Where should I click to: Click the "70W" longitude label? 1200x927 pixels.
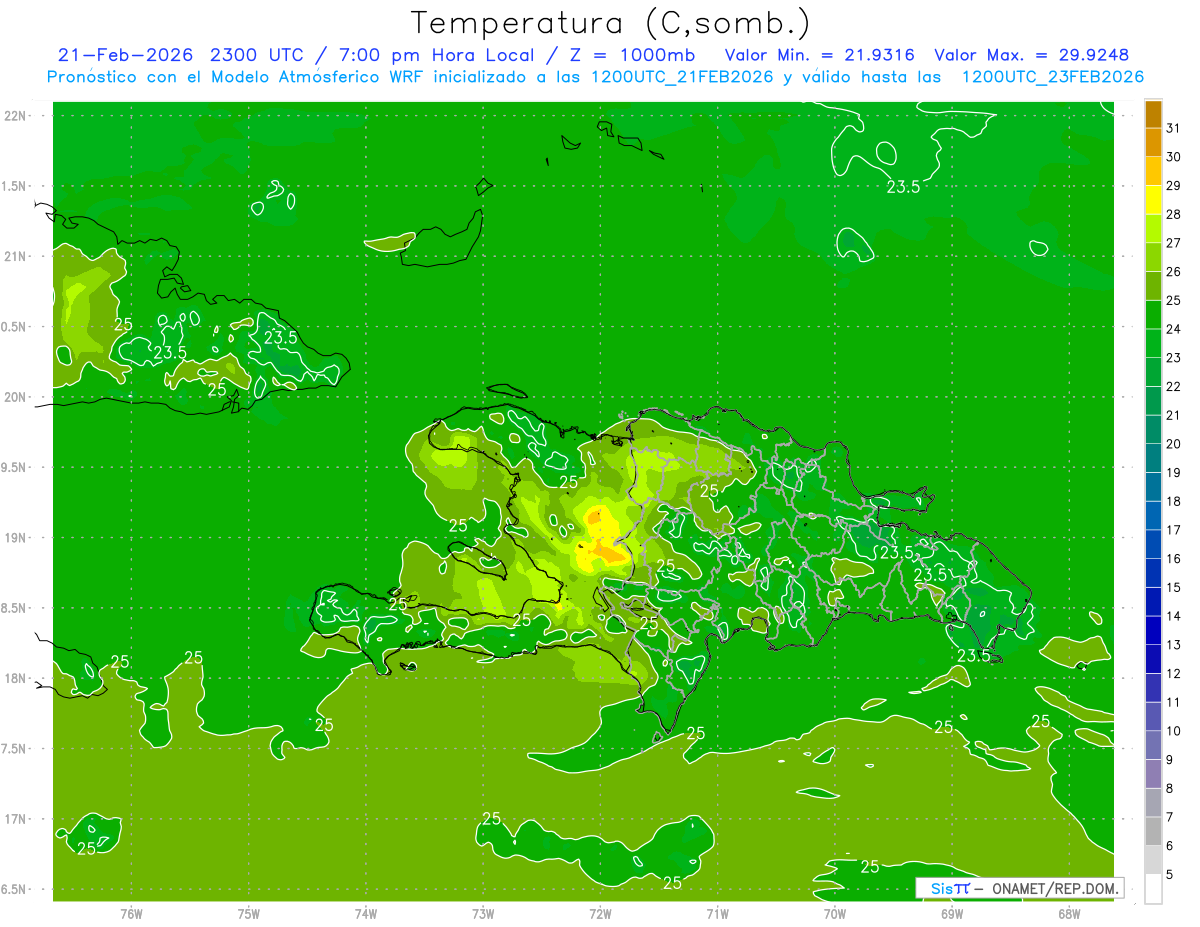tap(834, 913)
